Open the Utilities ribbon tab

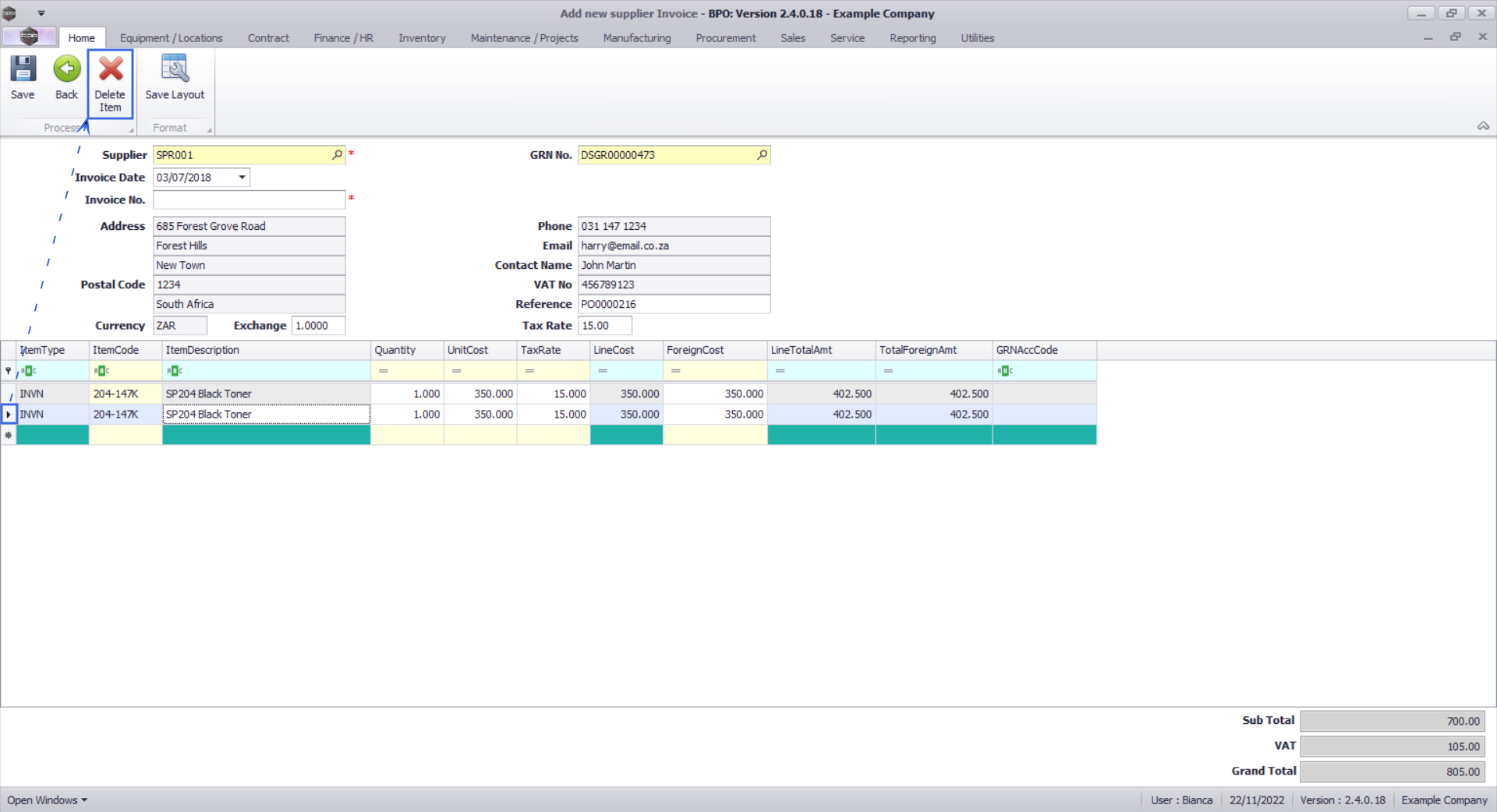(978, 37)
